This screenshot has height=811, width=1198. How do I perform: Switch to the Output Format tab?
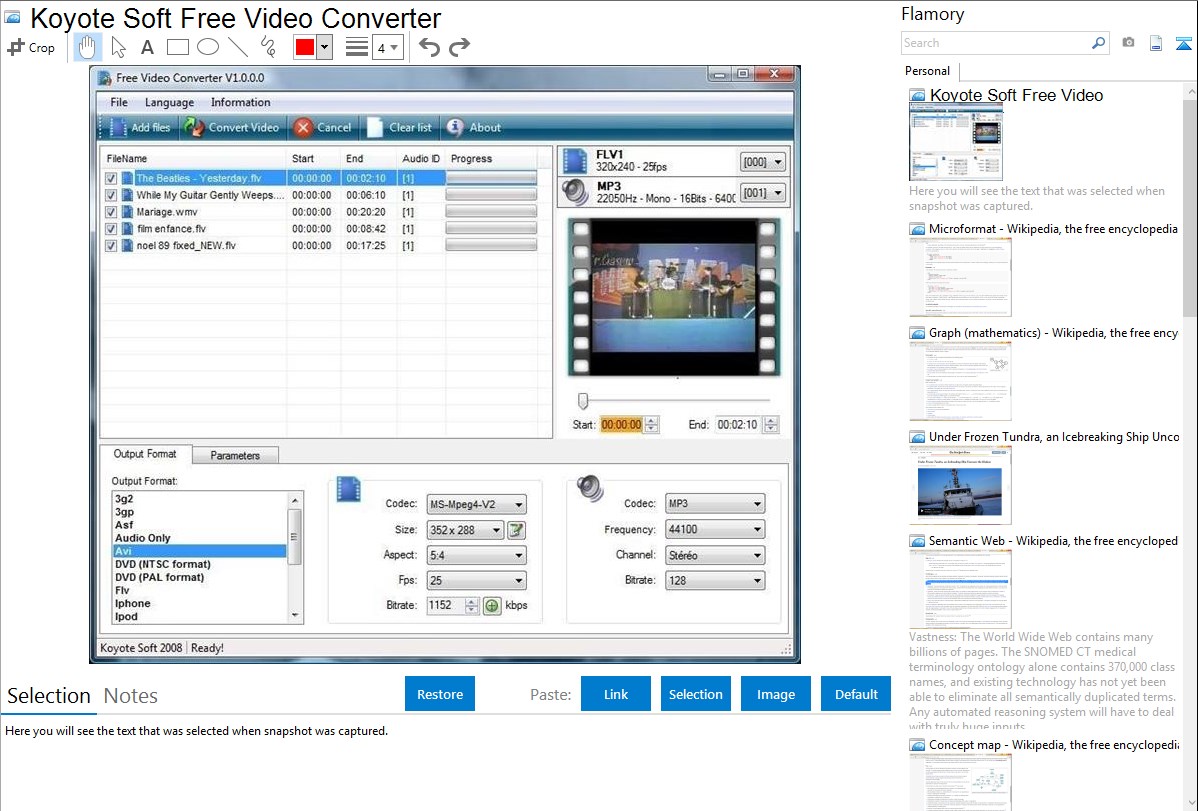(x=145, y=454)
